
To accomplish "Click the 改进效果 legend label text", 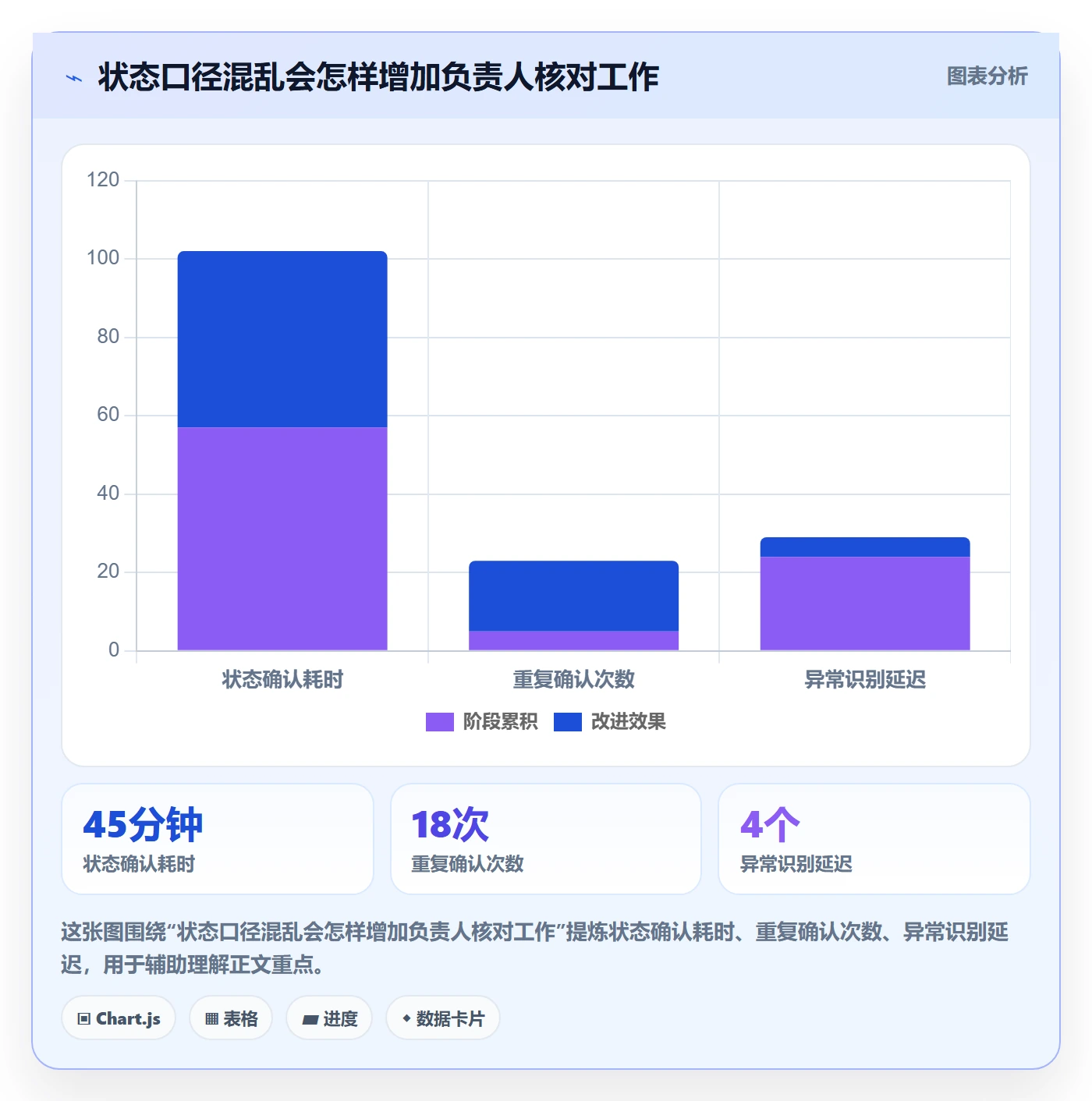I will pyautogui.click(x=628, y=722).
